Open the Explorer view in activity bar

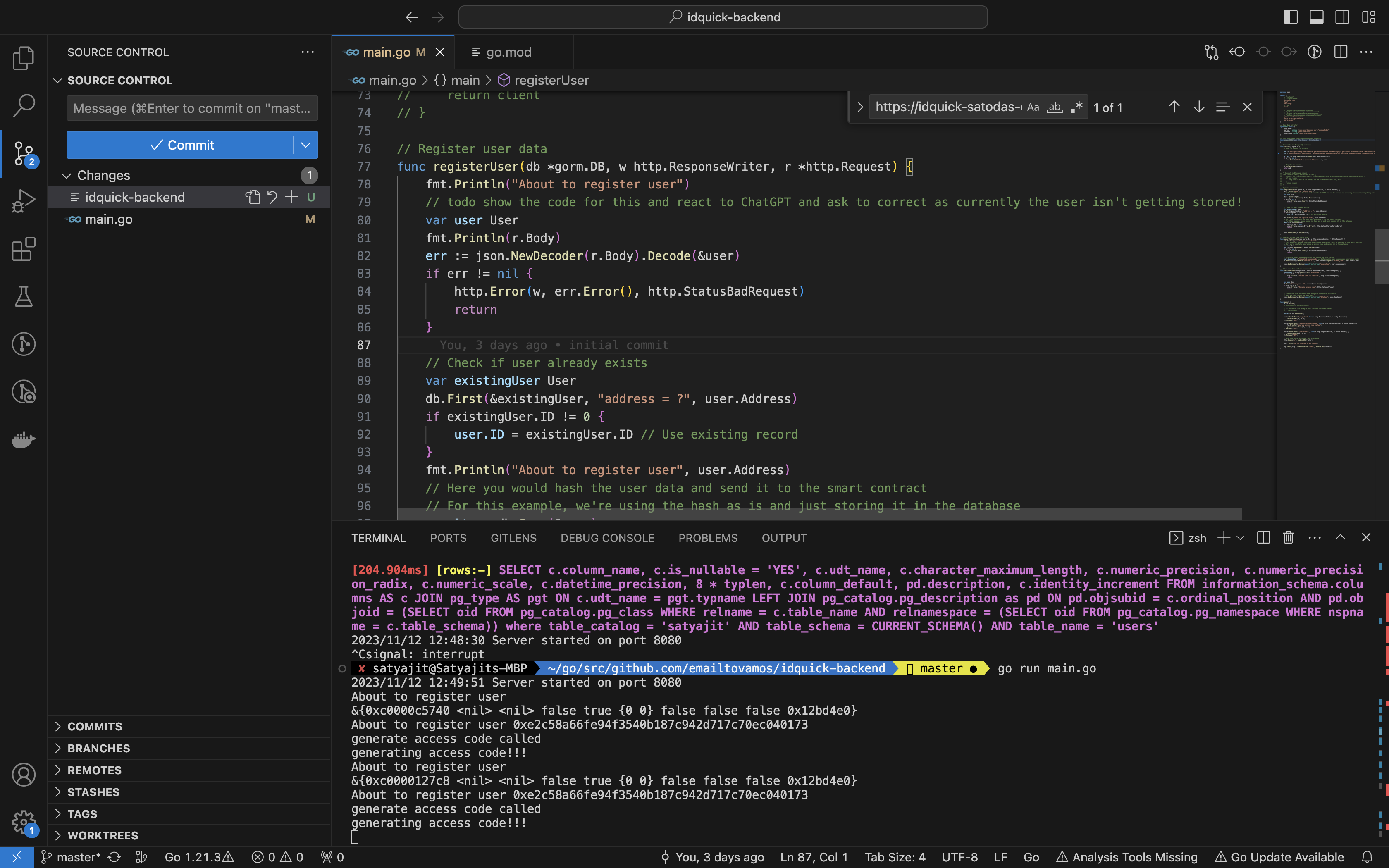(x=24, y=58)
